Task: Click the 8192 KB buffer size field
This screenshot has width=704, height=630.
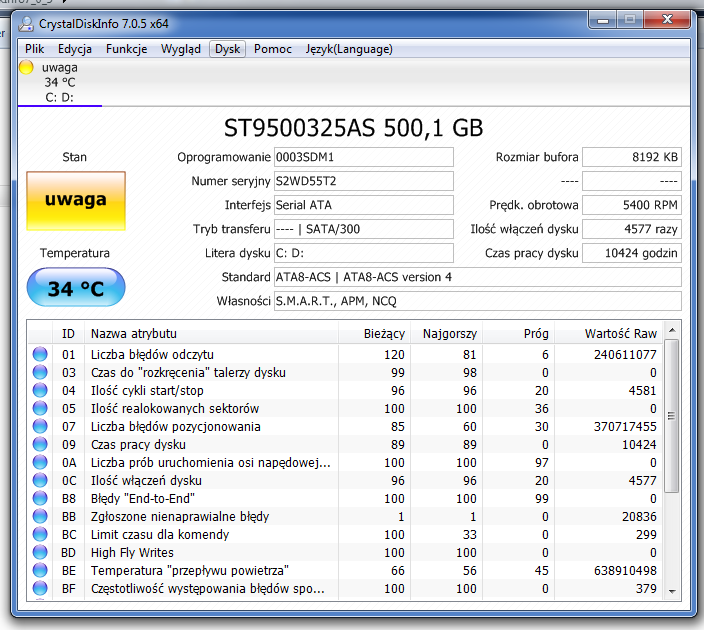Action: pyautogui.click(x=632, y=157)
